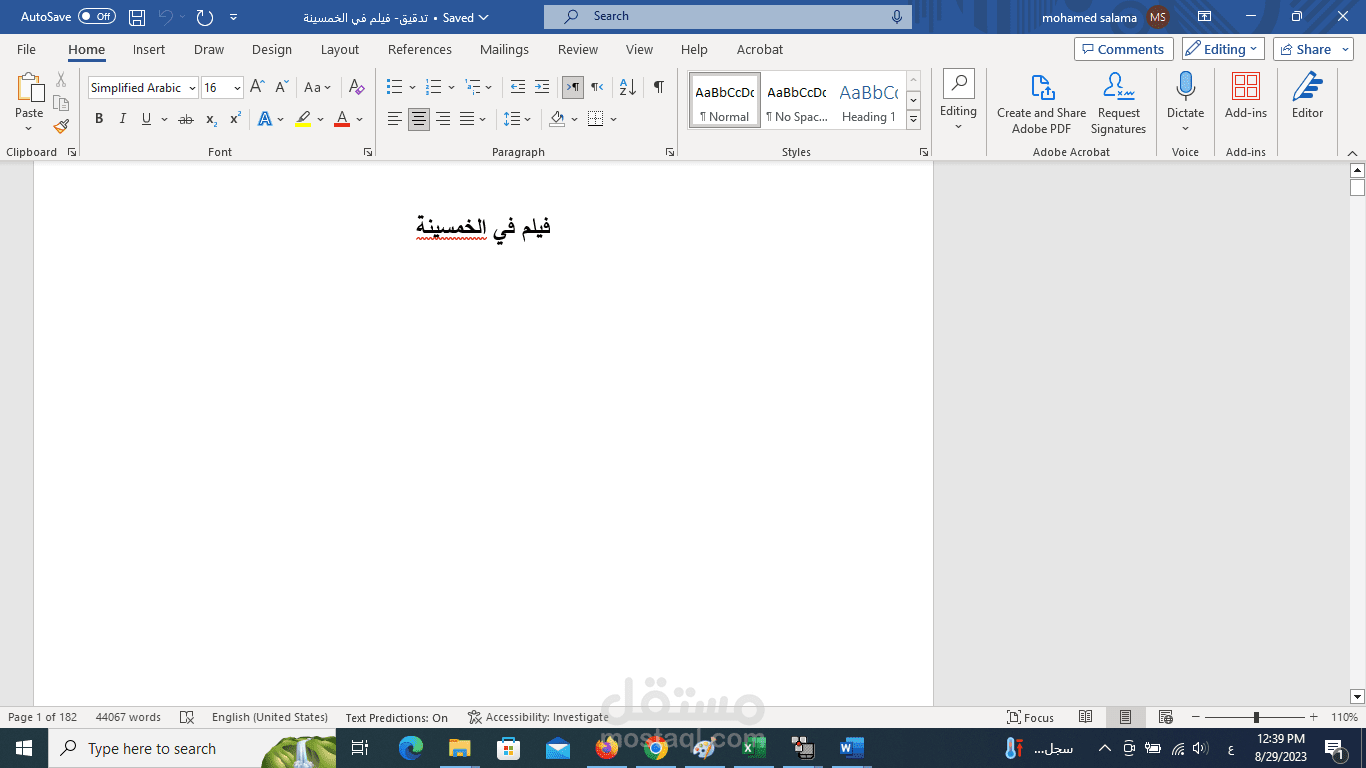Increase indent of the paragraph

pos(542,87)
